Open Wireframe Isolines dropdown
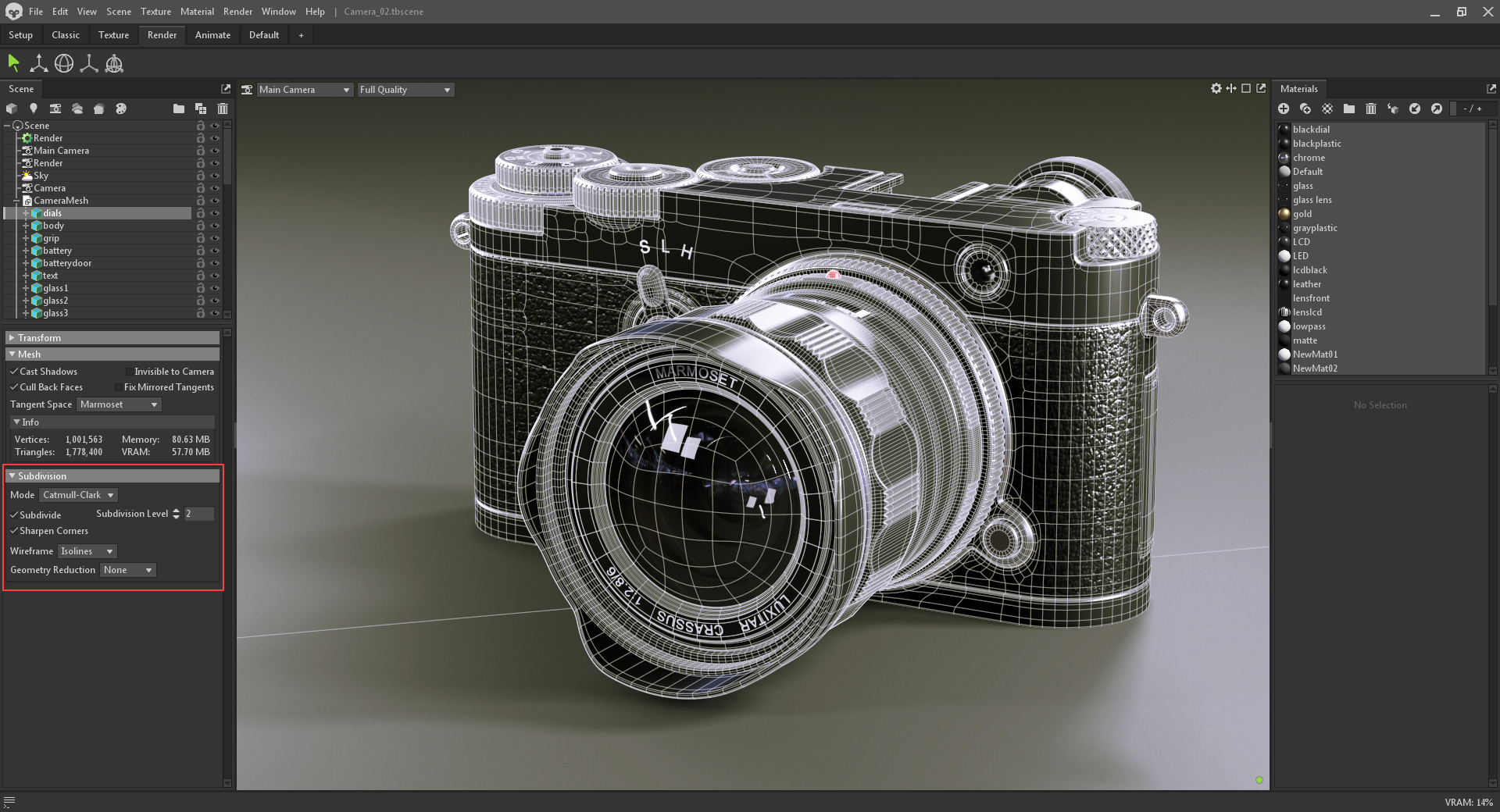 coord(87,551)
